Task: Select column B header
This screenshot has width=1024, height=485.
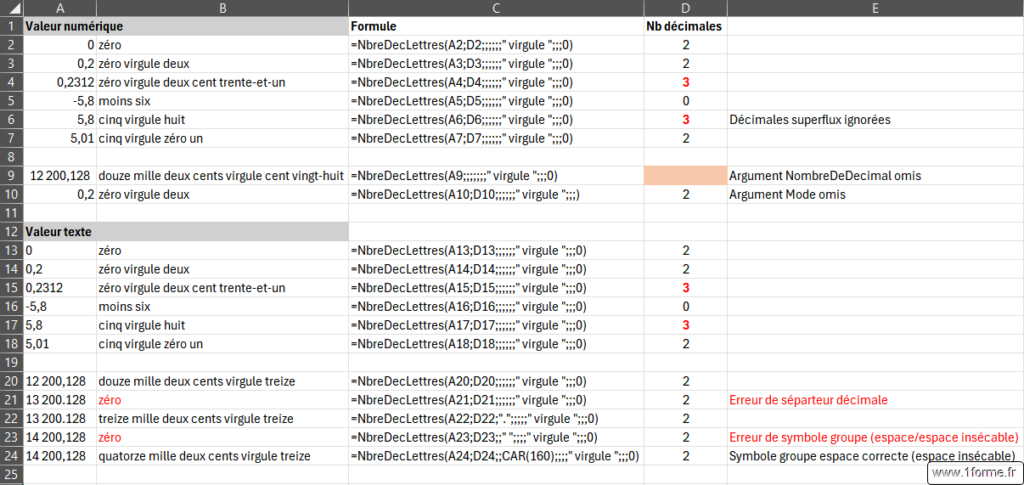Action: [223, 8]
